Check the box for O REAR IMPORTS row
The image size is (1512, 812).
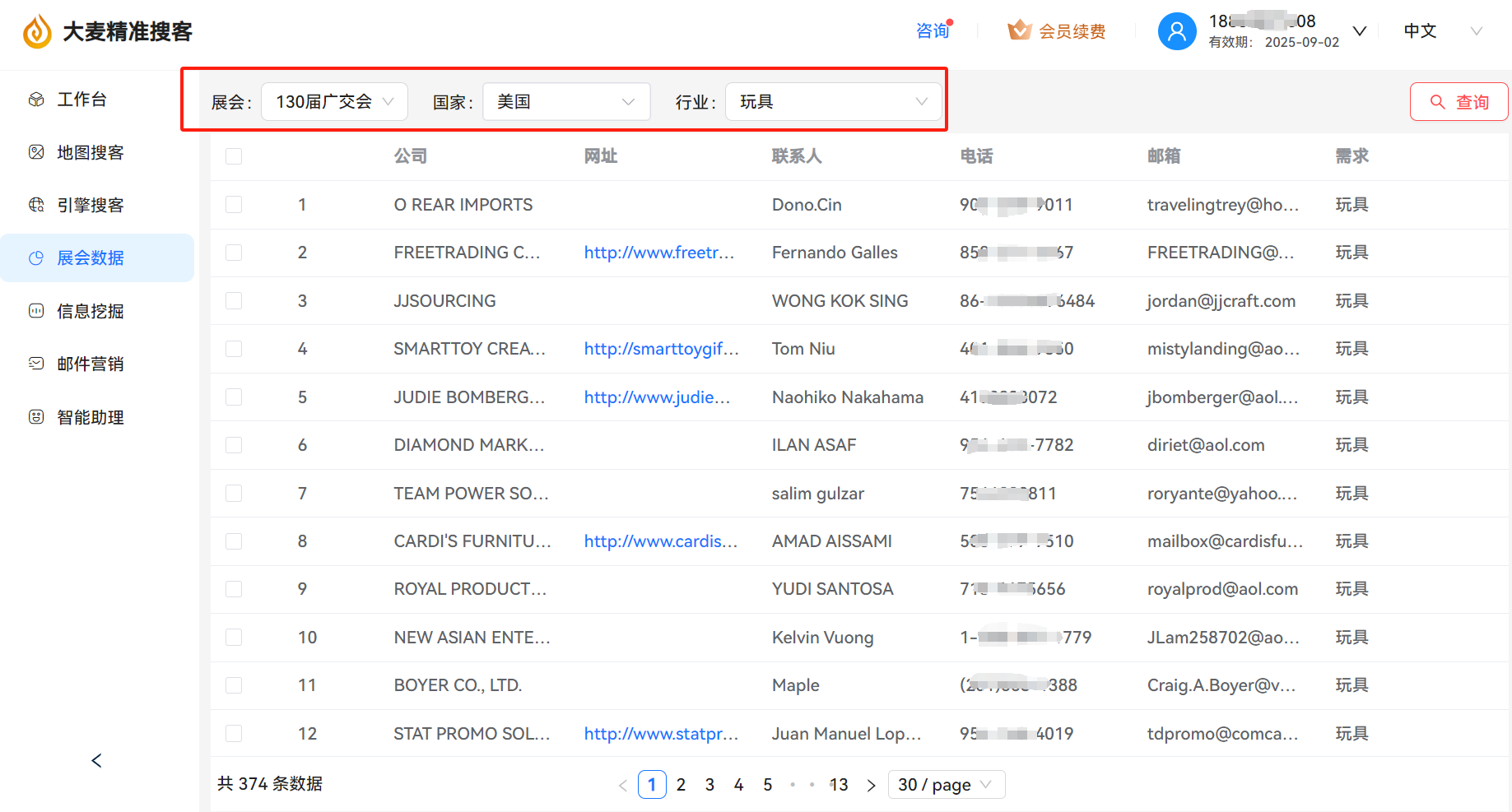click(x=234, y=205)
